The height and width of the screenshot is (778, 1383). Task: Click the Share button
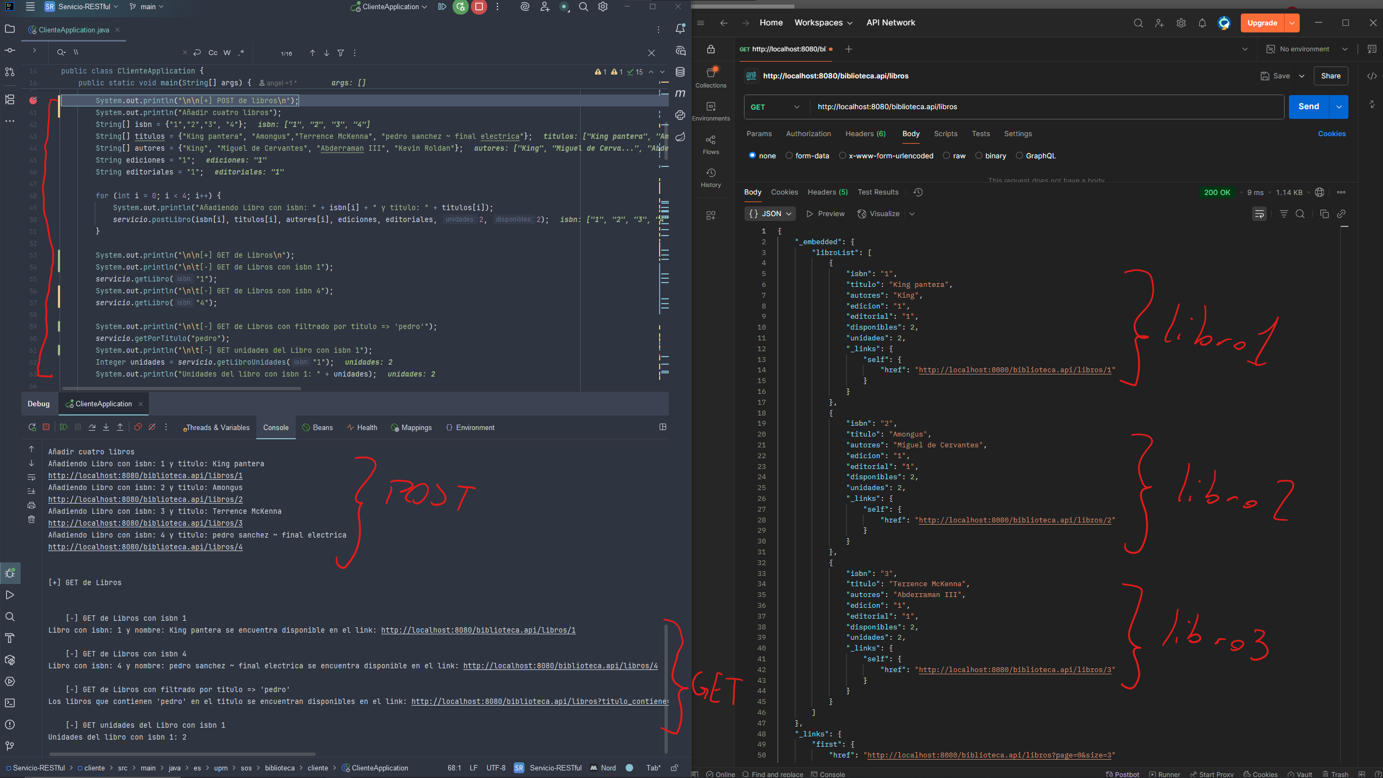[1330, 76]
